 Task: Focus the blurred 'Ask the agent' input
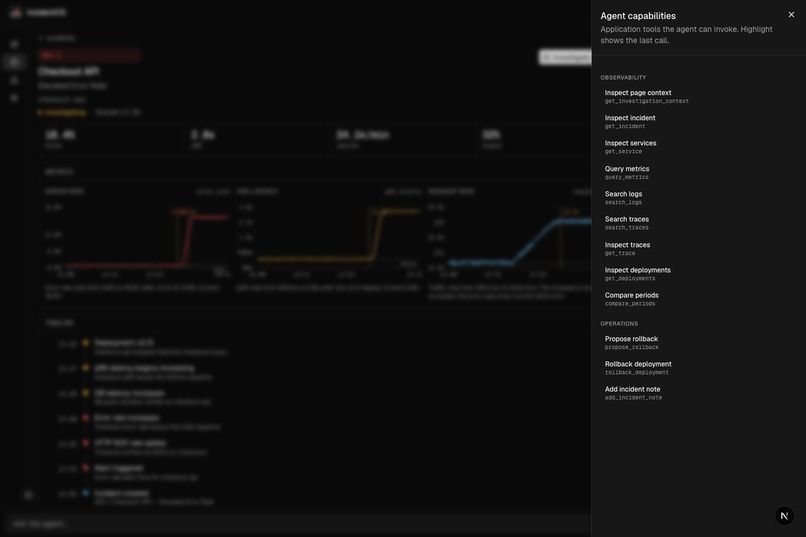point(296,524)
